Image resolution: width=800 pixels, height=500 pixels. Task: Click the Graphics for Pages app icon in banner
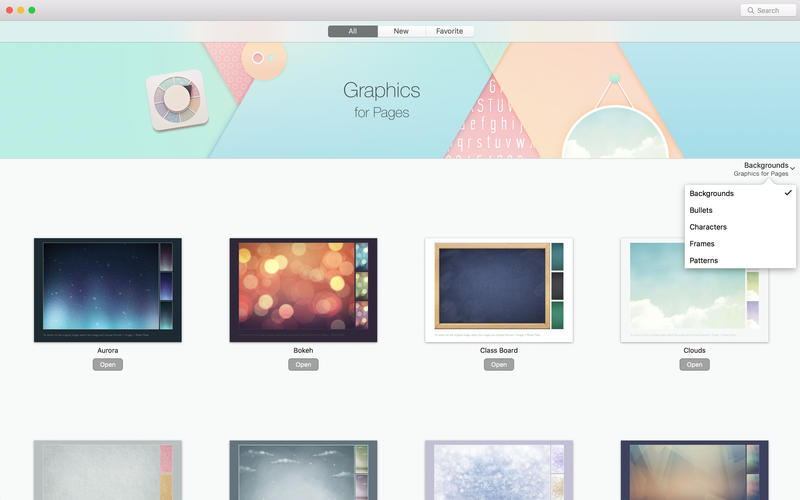[x=177, y=100]
